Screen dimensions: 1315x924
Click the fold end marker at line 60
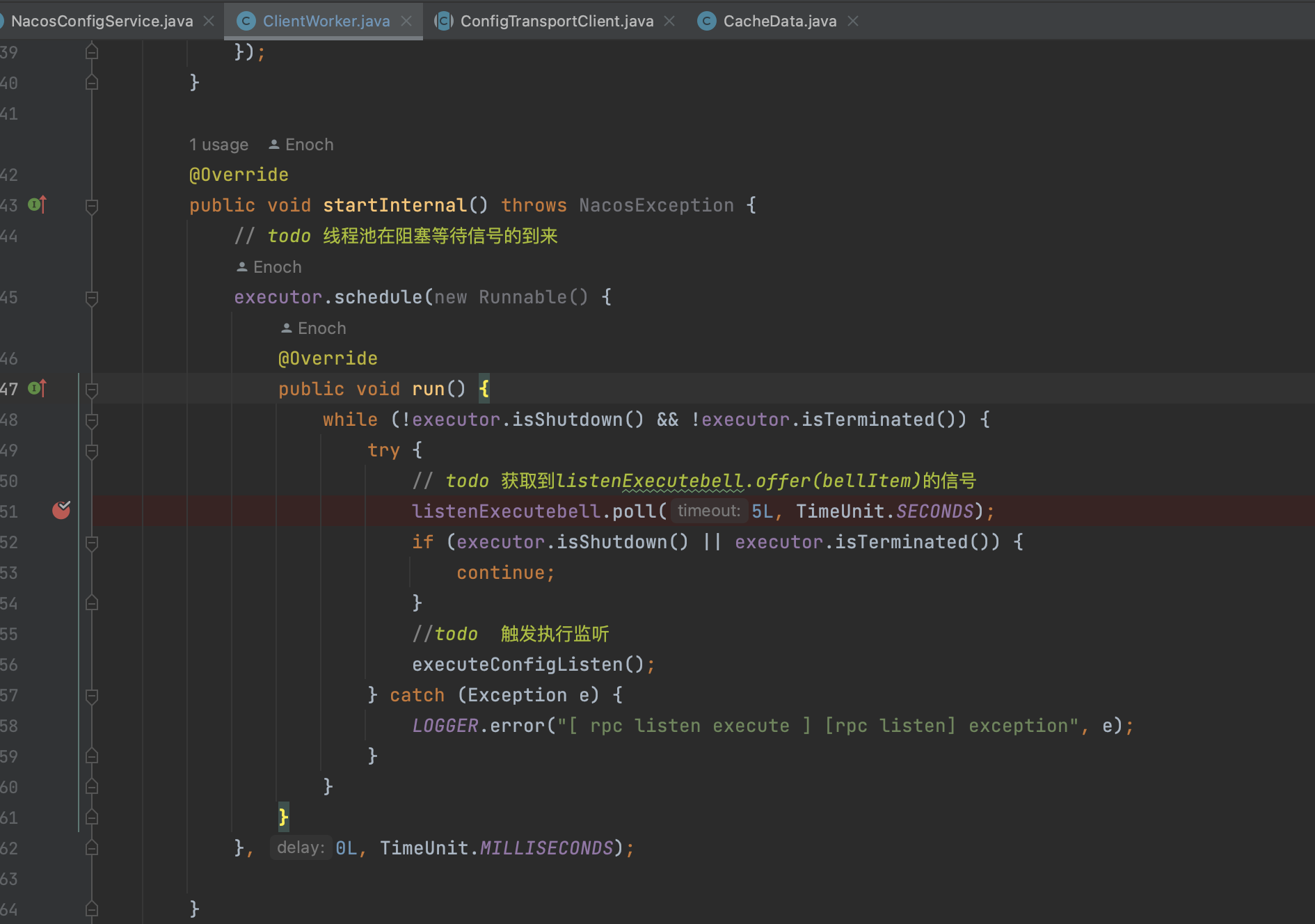click(91, 786)
